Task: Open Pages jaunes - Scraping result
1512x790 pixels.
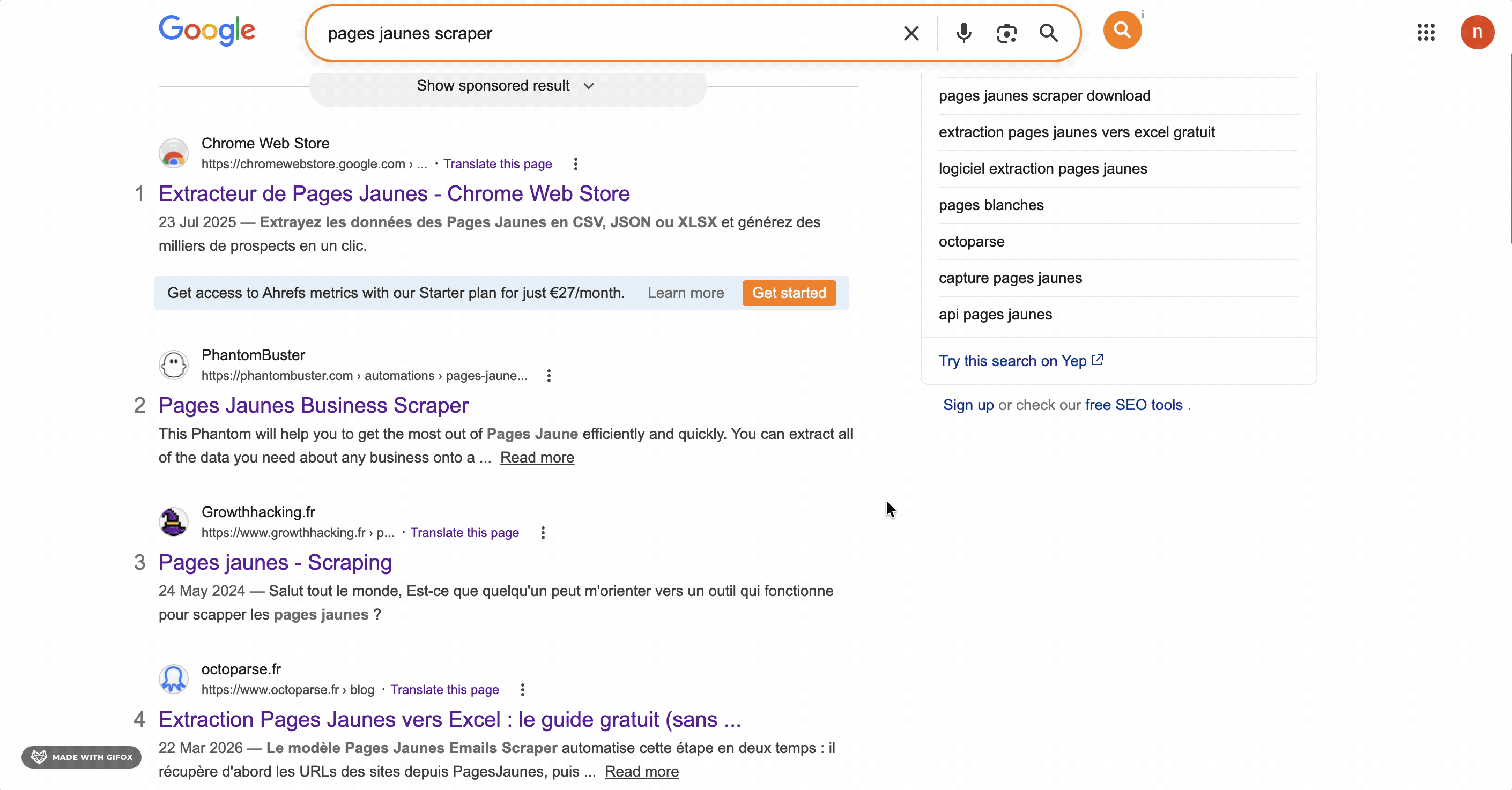Action: click(275, 563)
